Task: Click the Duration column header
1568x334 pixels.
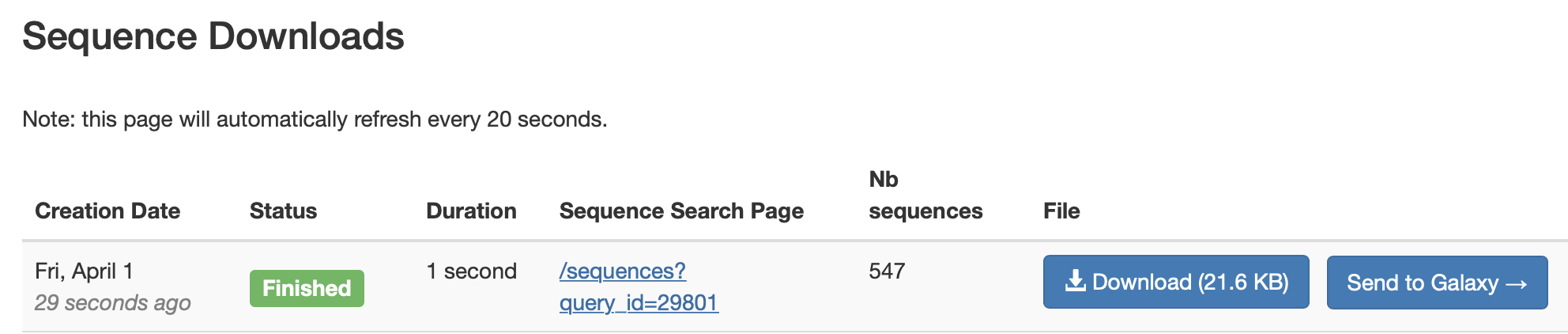Action: 471,211
